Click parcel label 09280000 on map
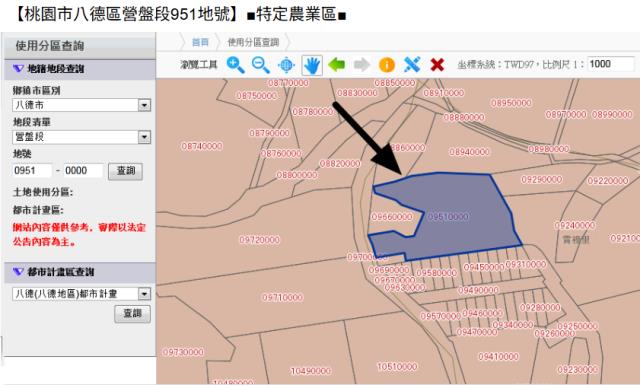The height and width of the screenshot is (388, 640). [x=540, y=307]
